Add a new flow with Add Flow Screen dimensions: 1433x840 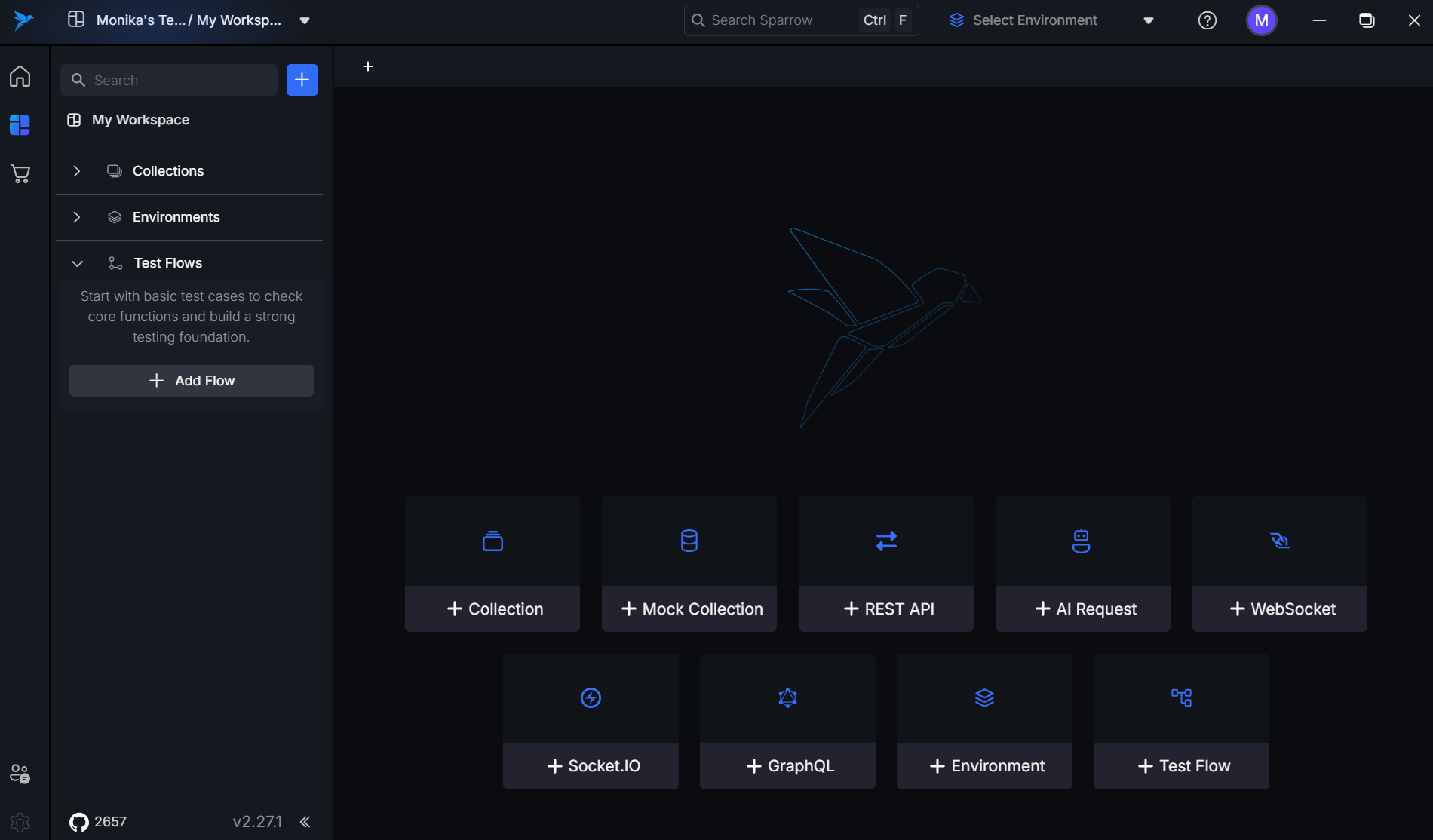tap(192, 381)
